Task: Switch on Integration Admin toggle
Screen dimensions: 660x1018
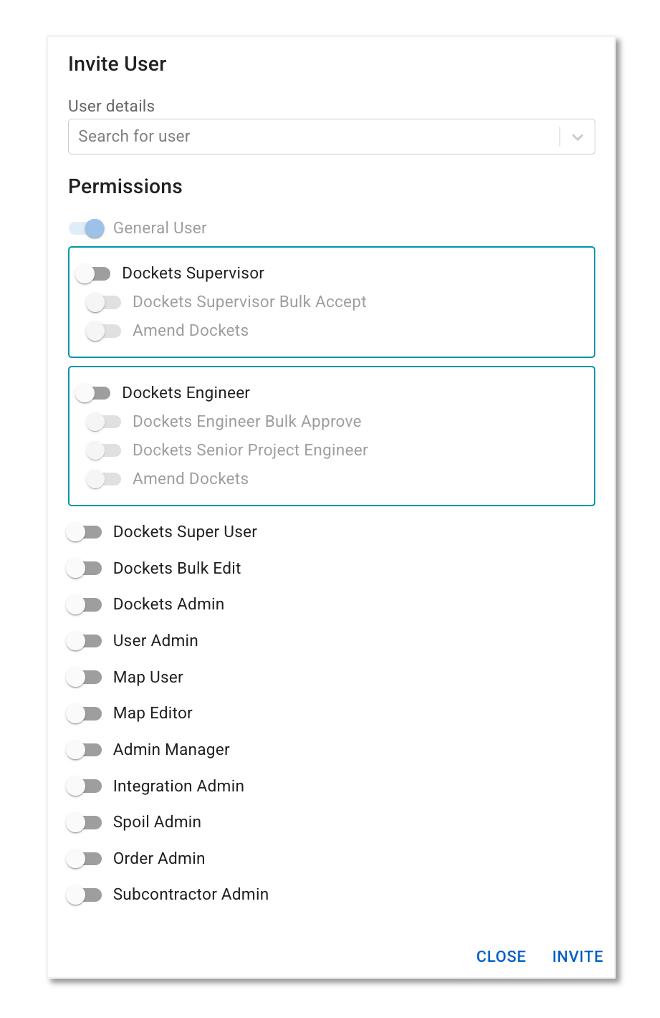Action: coord(84,787)
